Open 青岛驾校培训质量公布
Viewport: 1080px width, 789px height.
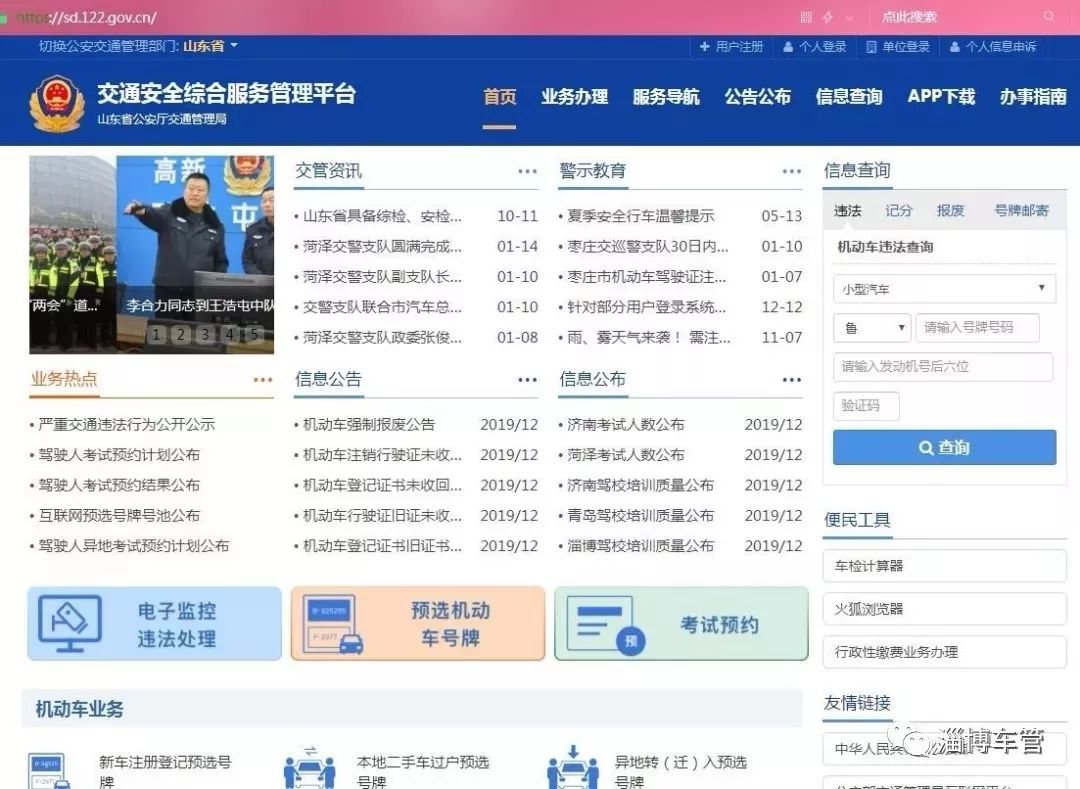(641, 516)
